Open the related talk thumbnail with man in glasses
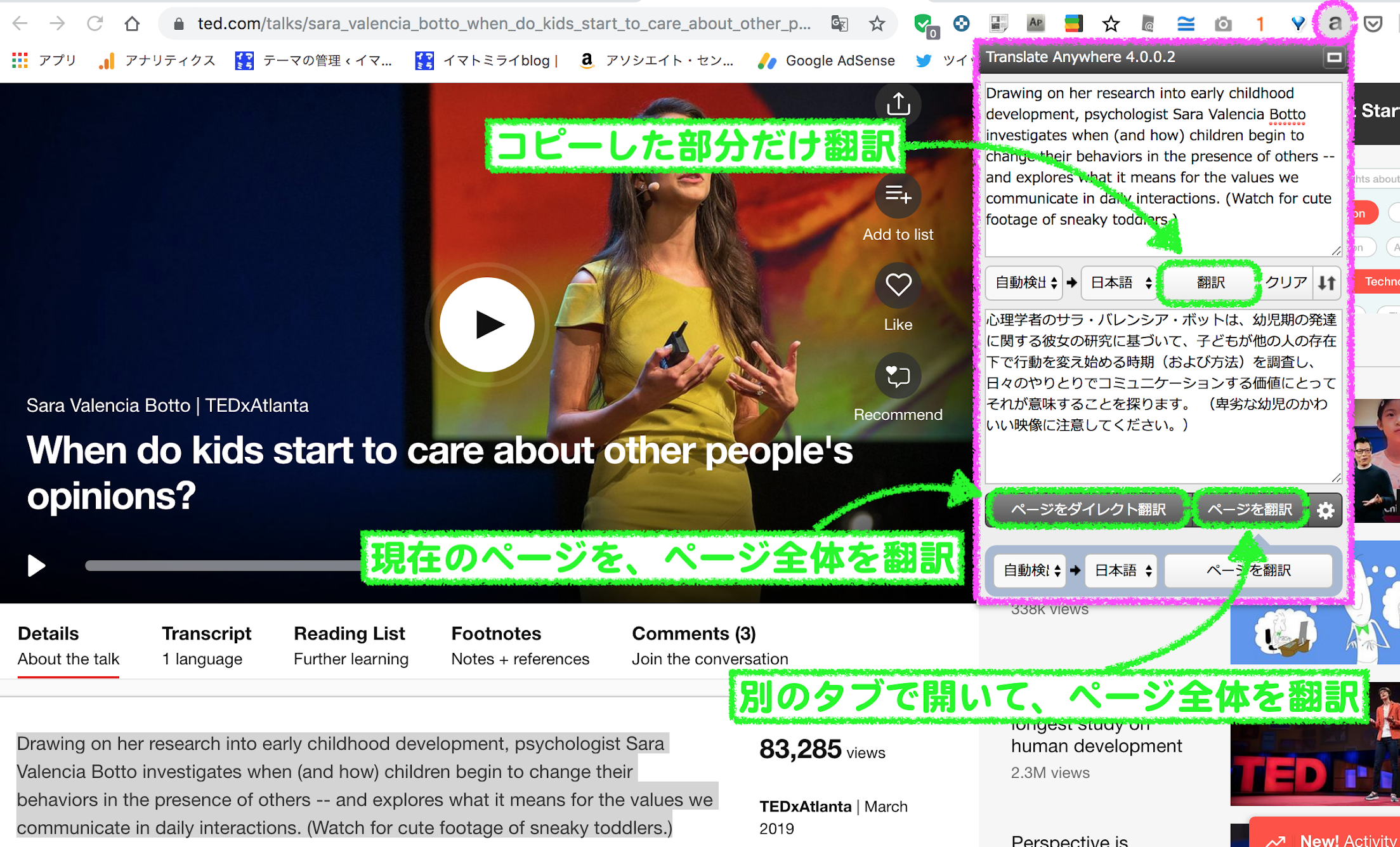This screenshot has height=847, width=1400. click(x=1377, y=461)
